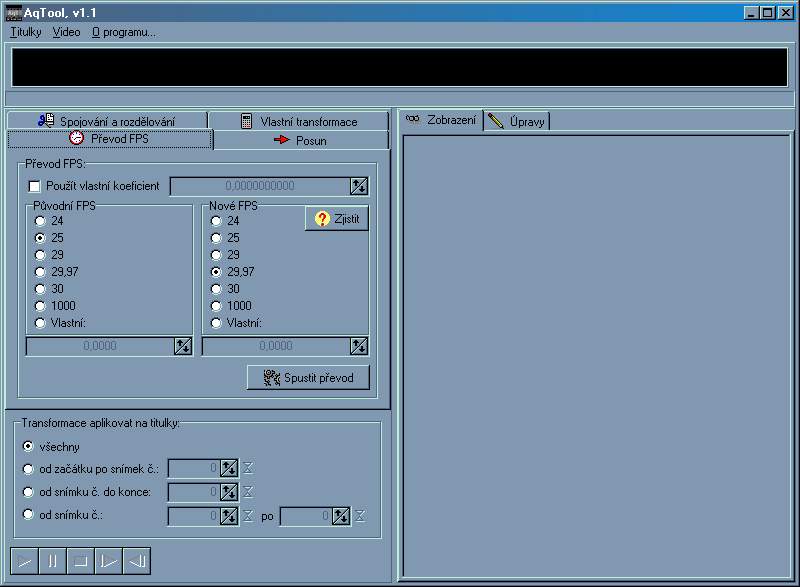Image resolution: width=800 pixels, height=587 pixels.
Task: Open the Video menu
Action: click(65, 31)
